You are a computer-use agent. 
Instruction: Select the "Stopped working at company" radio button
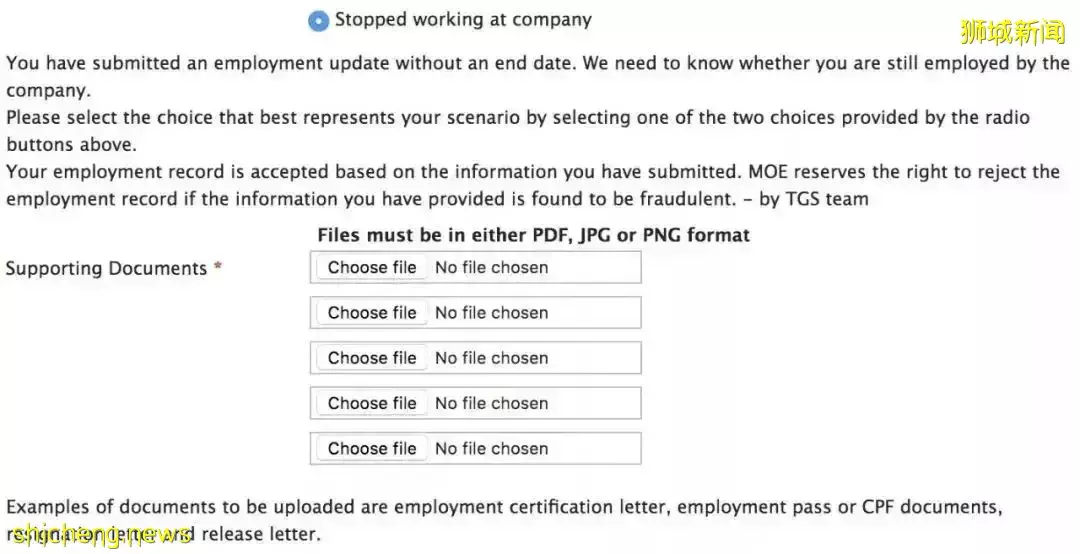click(x=319, y=21)
